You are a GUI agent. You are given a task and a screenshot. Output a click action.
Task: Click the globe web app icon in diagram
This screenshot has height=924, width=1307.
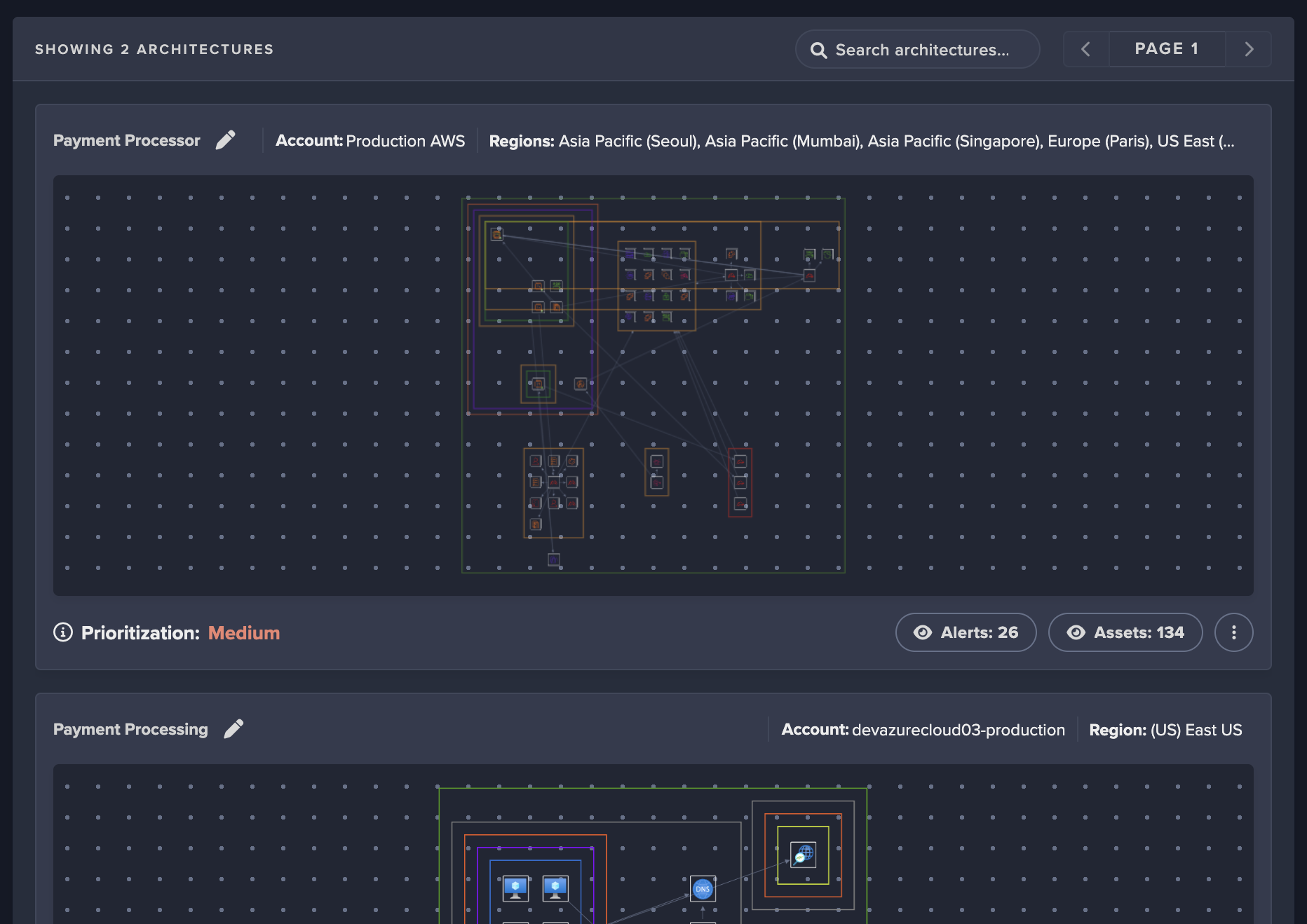point(804,855)
